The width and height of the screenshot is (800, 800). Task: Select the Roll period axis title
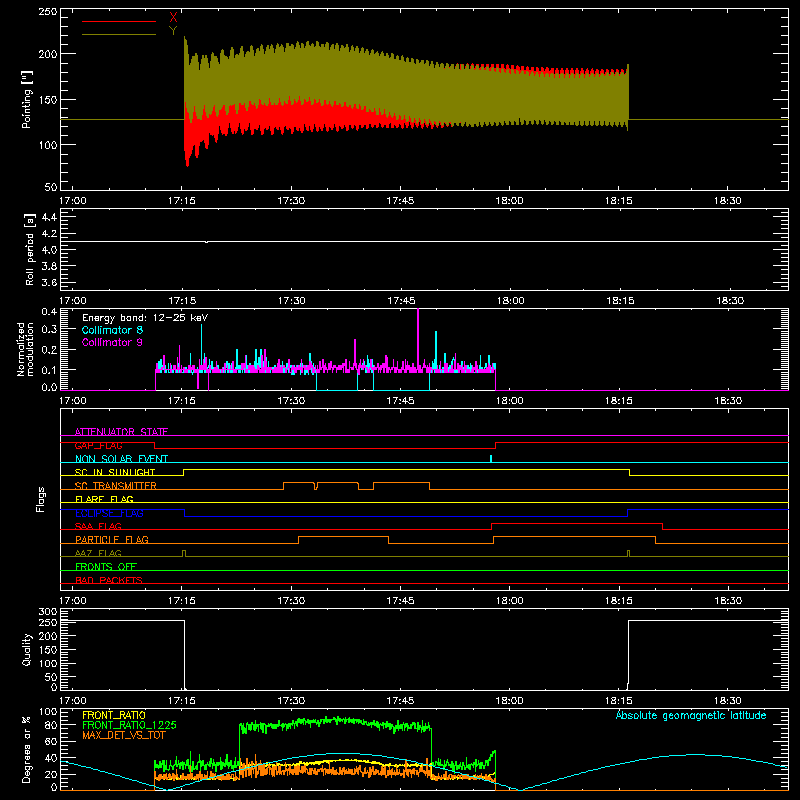[x=30, y=249]
